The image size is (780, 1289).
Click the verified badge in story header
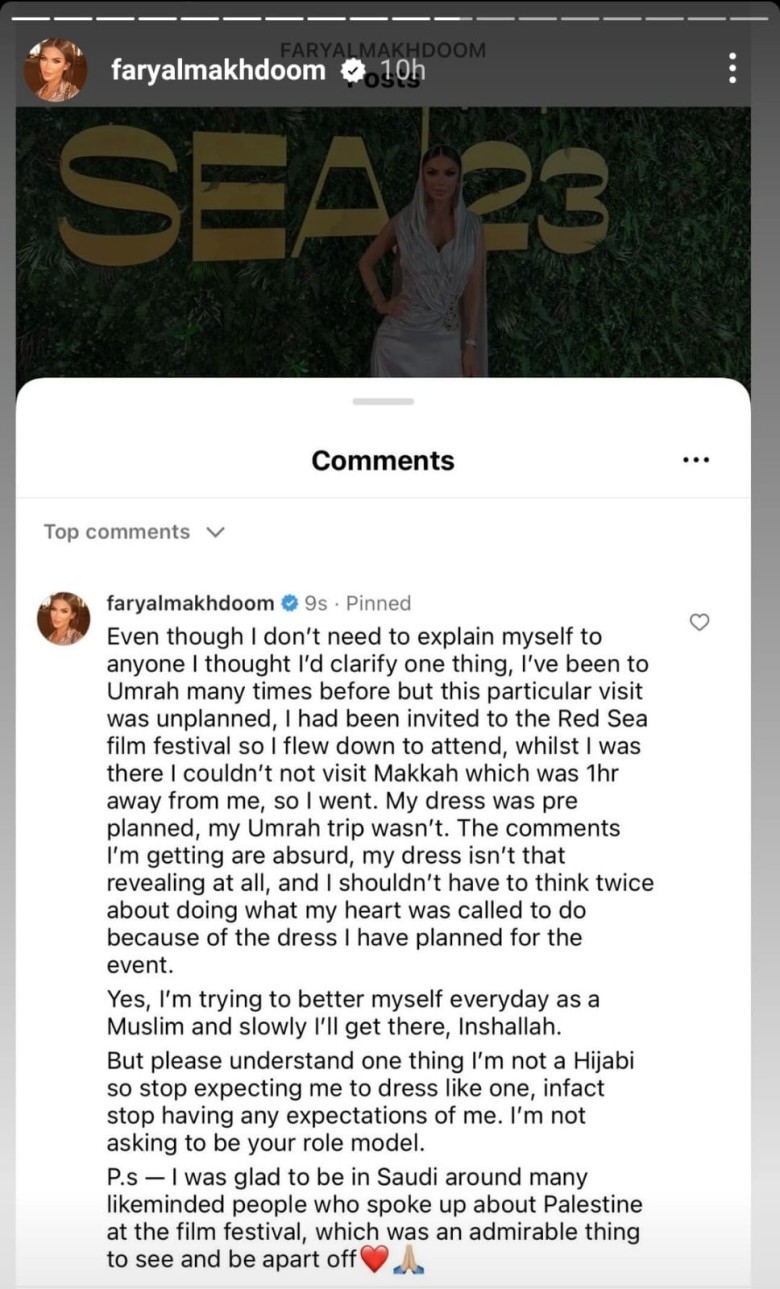pyautogui.click(x=353, y=70)
